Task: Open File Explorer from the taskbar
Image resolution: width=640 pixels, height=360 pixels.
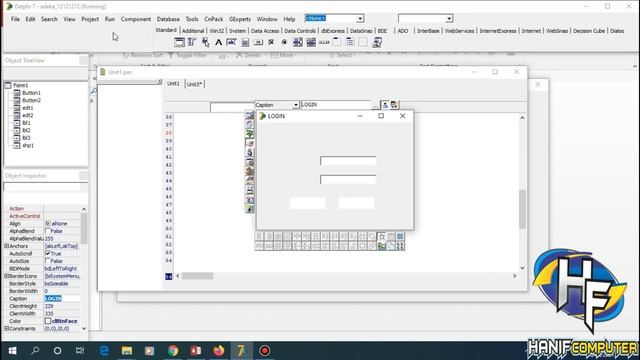Action: [127, 351]
